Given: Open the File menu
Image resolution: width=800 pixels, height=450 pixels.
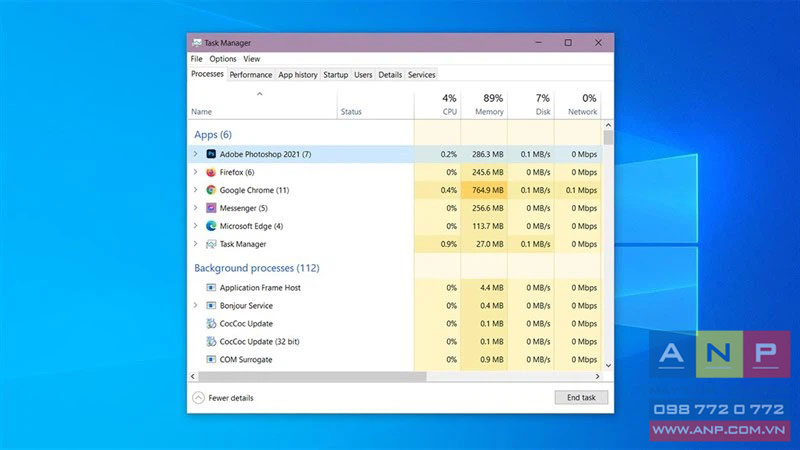Looking at the screenshot, I should [x=196, y=59].
